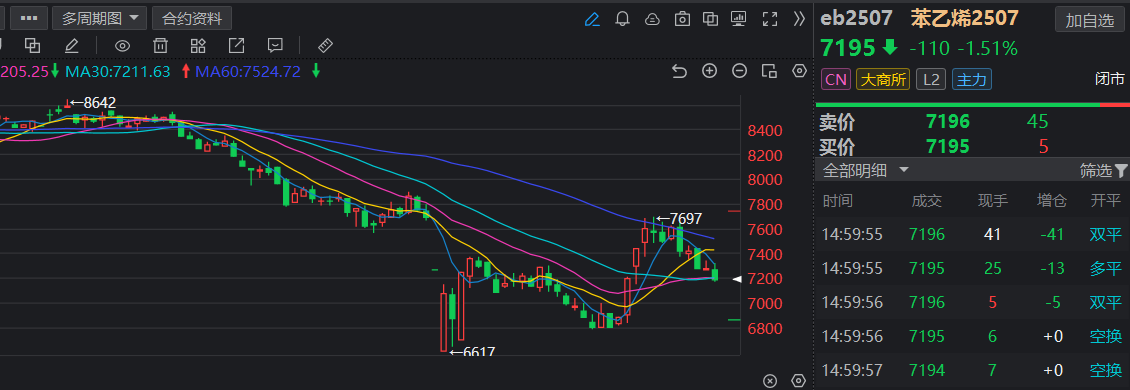Click the bid price 7195 in 买价 row
Viewport: 1130px width, 390px height.
coord(948,147)
